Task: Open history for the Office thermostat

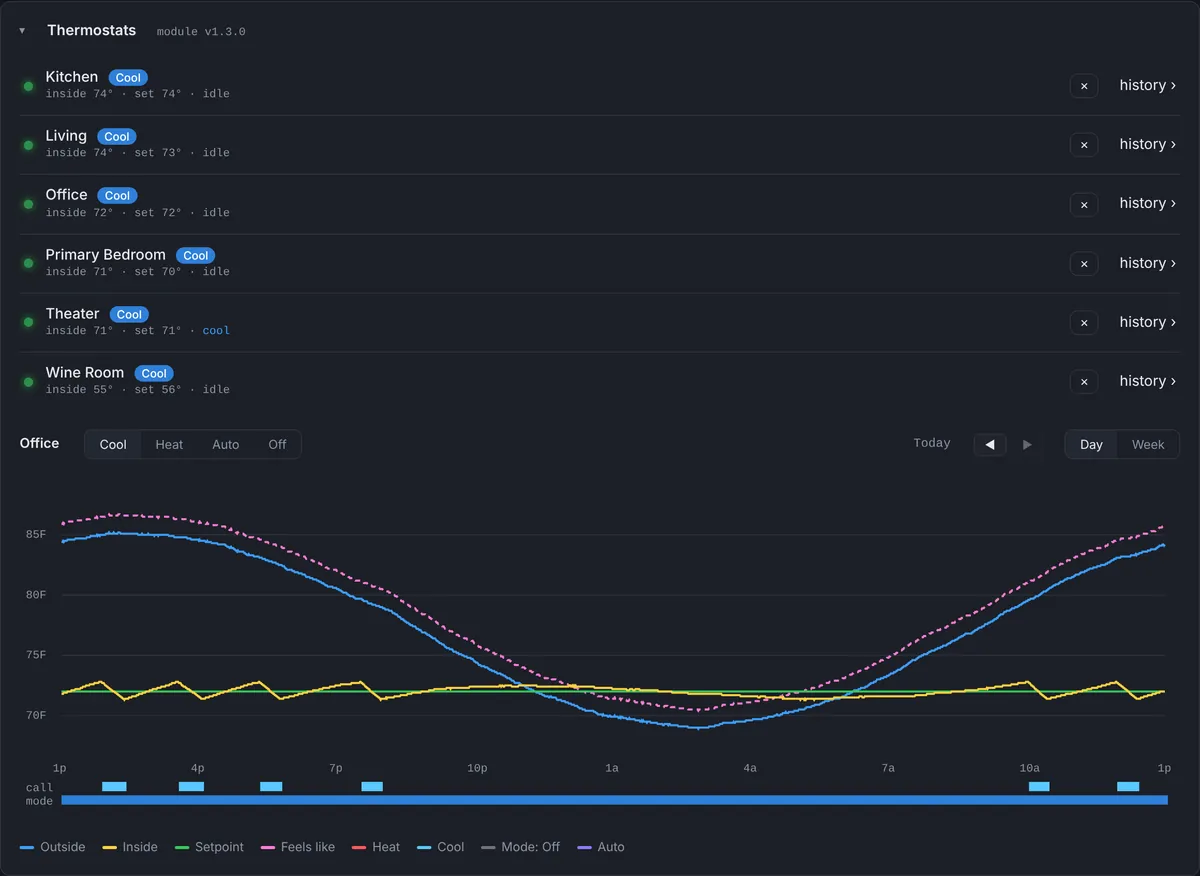Action: point(1147,203)
